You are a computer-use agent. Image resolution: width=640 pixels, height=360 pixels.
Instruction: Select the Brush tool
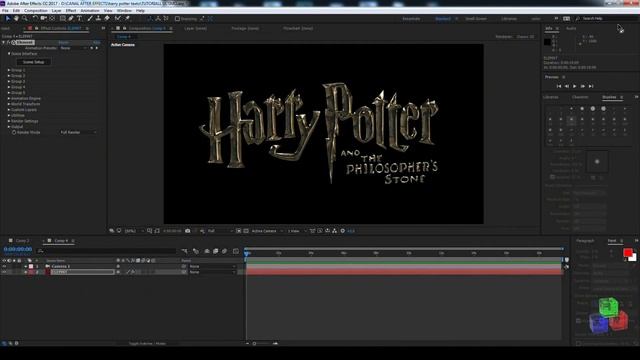pyautogui.click(x=90, y=18)
